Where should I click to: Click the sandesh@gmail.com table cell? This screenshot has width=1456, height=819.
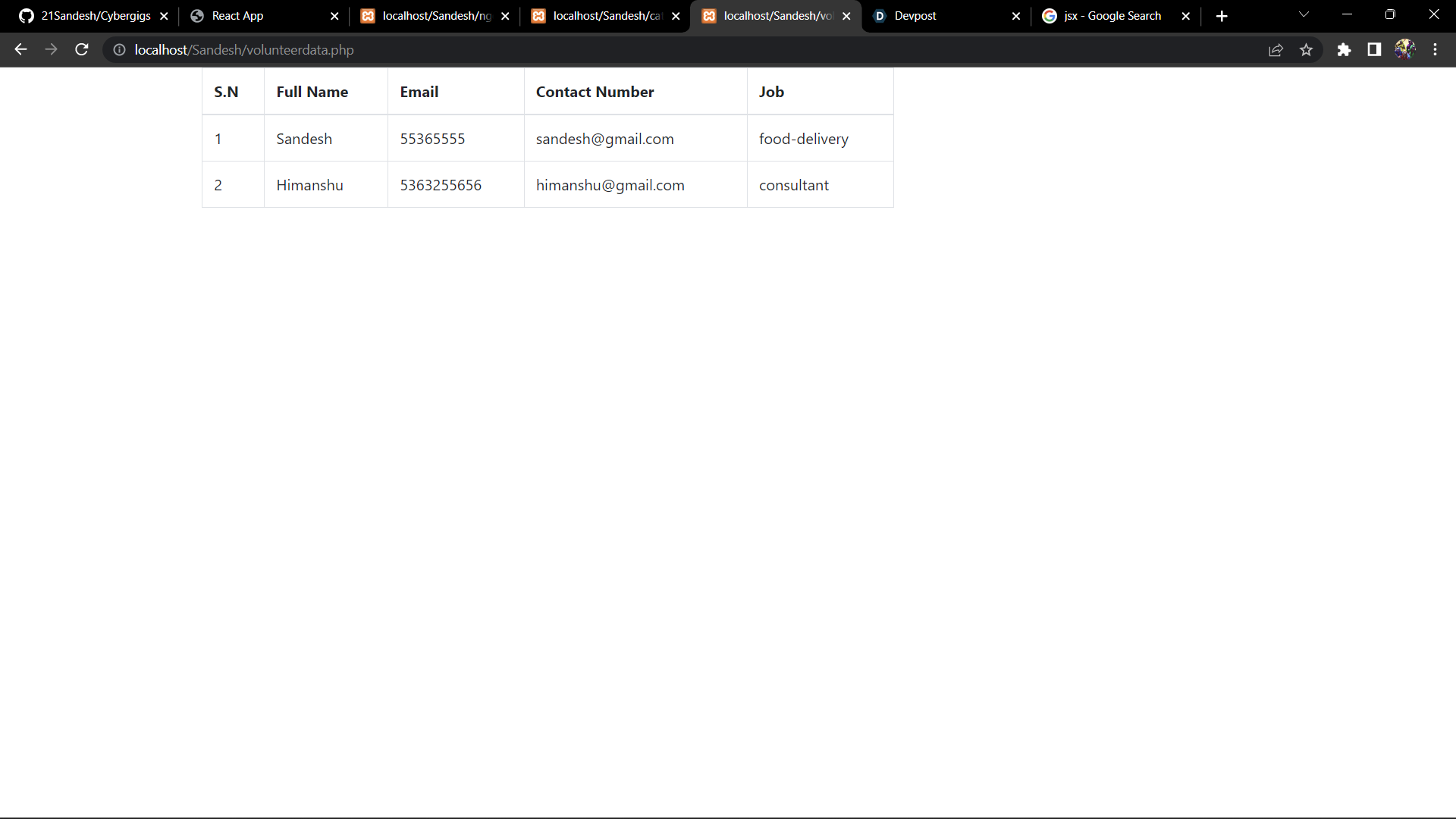[604, 139]
